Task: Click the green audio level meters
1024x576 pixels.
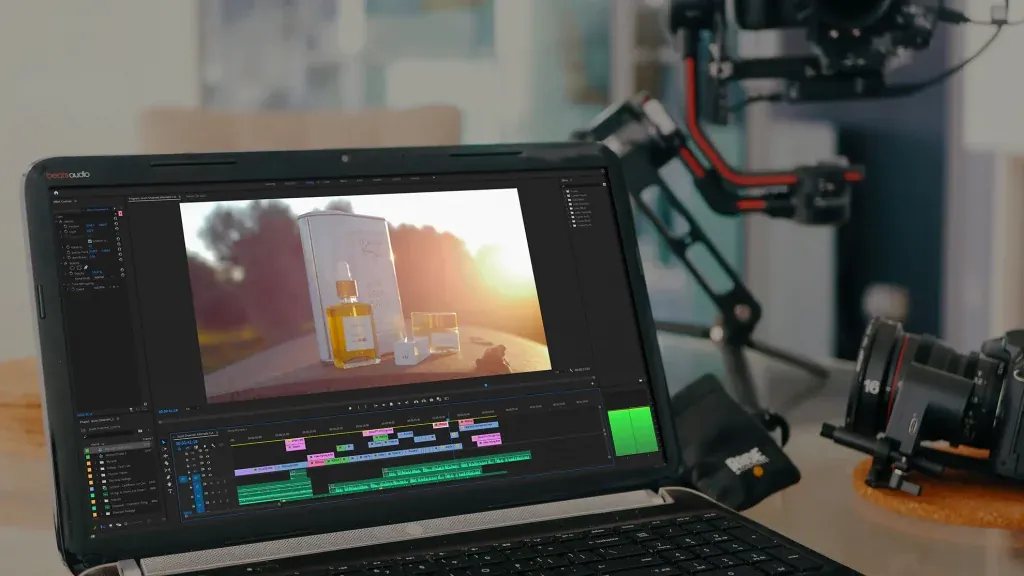Action: pos(632,430)
